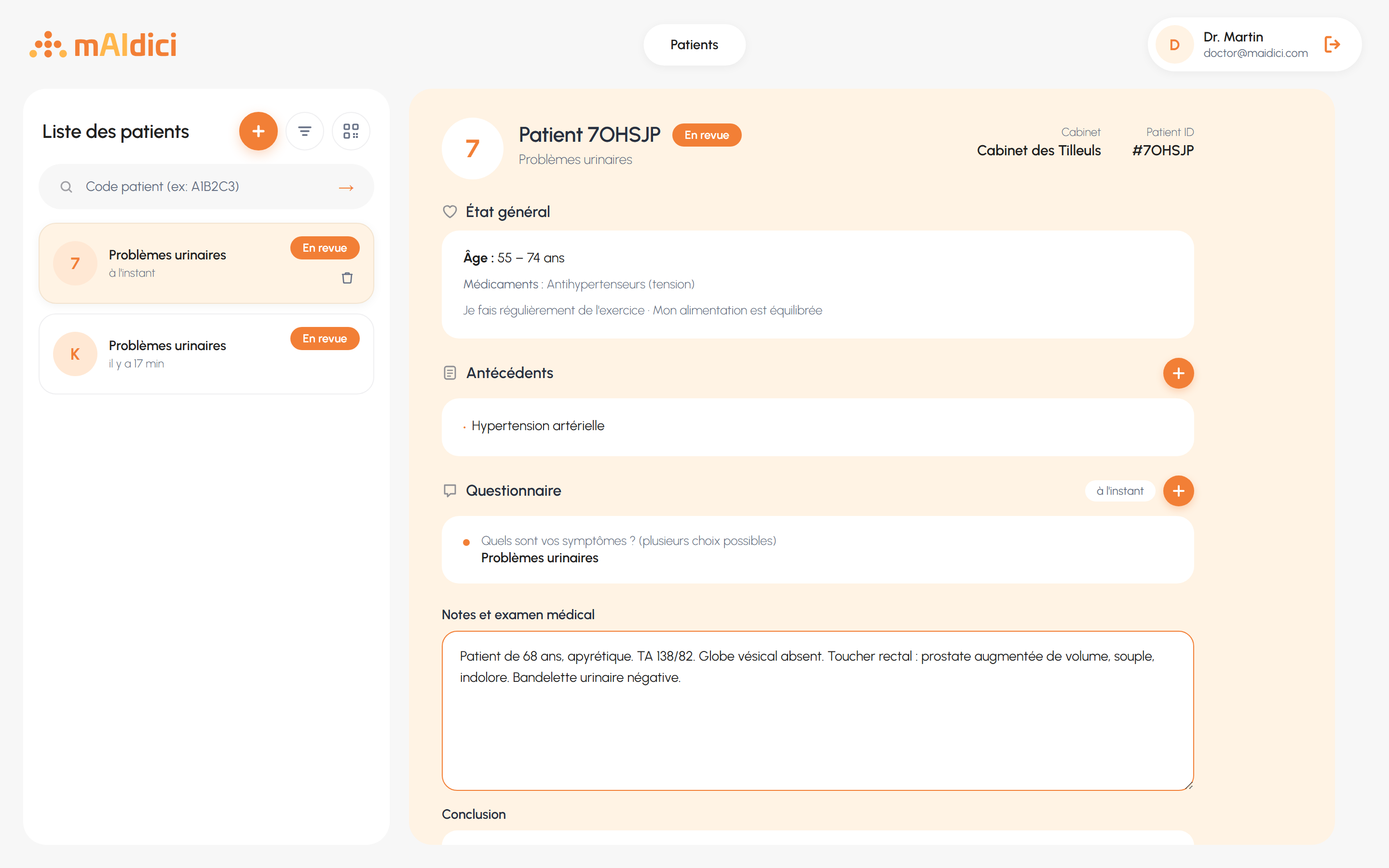1389x868 pixels.
Task: Select the patient 7 Problèmes urinaires card
Action: (x=206, y=263)
